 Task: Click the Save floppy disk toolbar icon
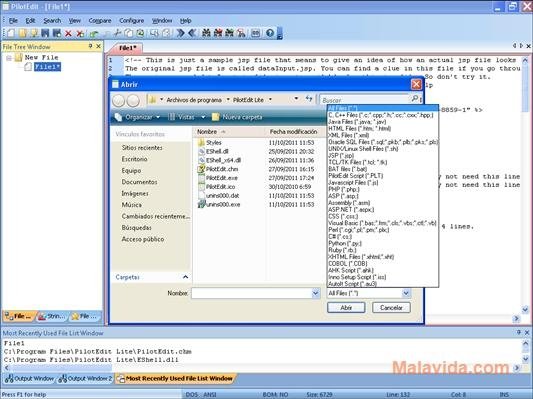(45, 33)
